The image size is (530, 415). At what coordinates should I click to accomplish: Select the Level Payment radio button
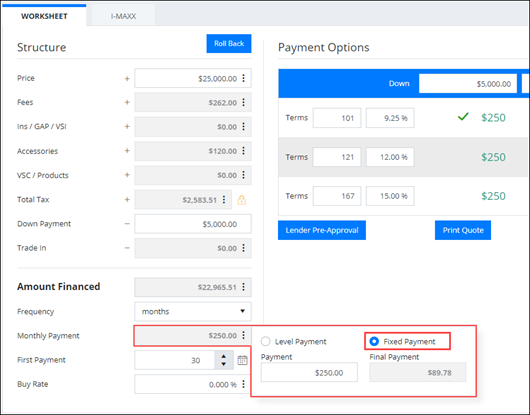tap(266, 341)
